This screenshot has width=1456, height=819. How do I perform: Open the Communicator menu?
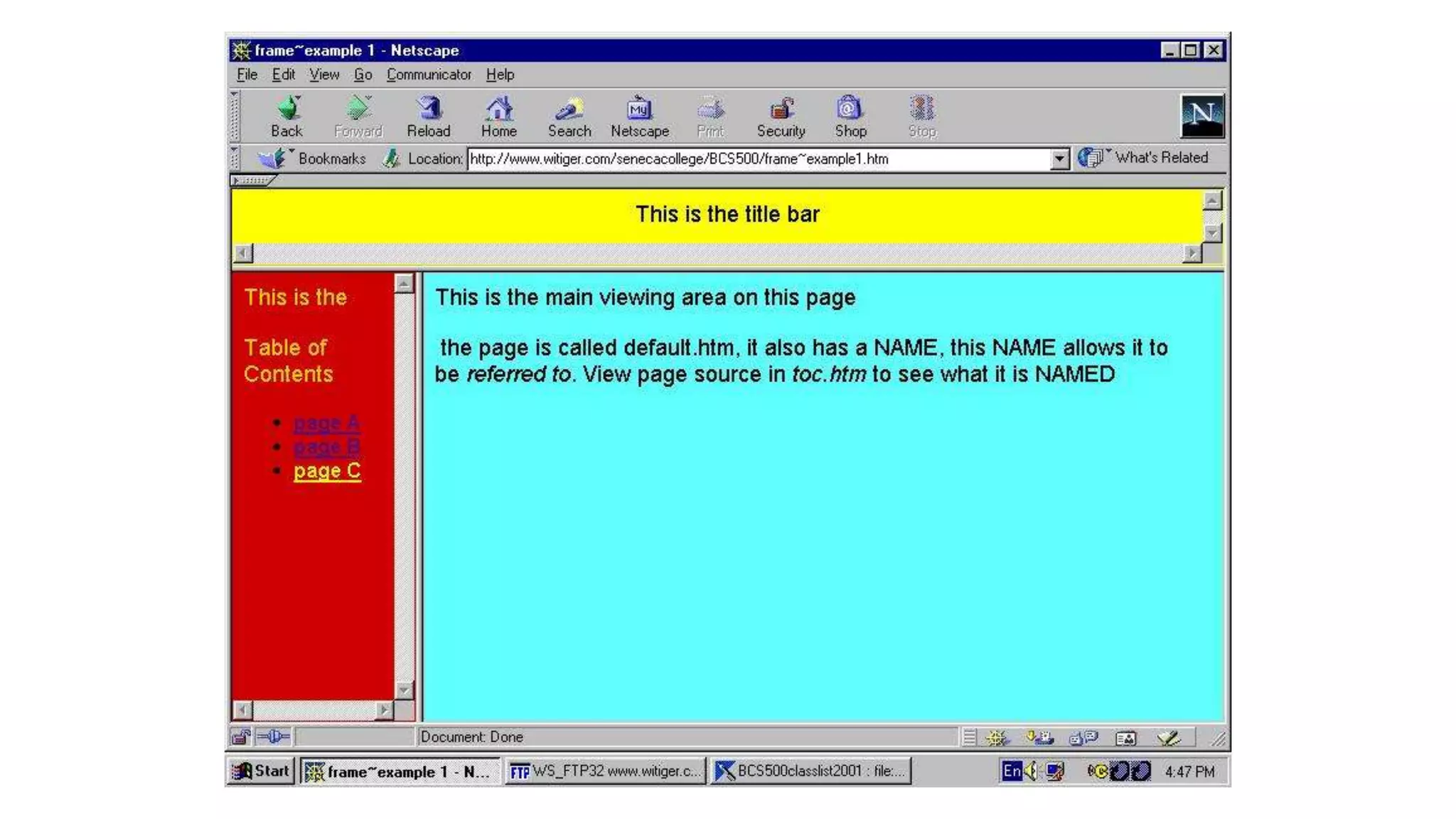point(429,75)
